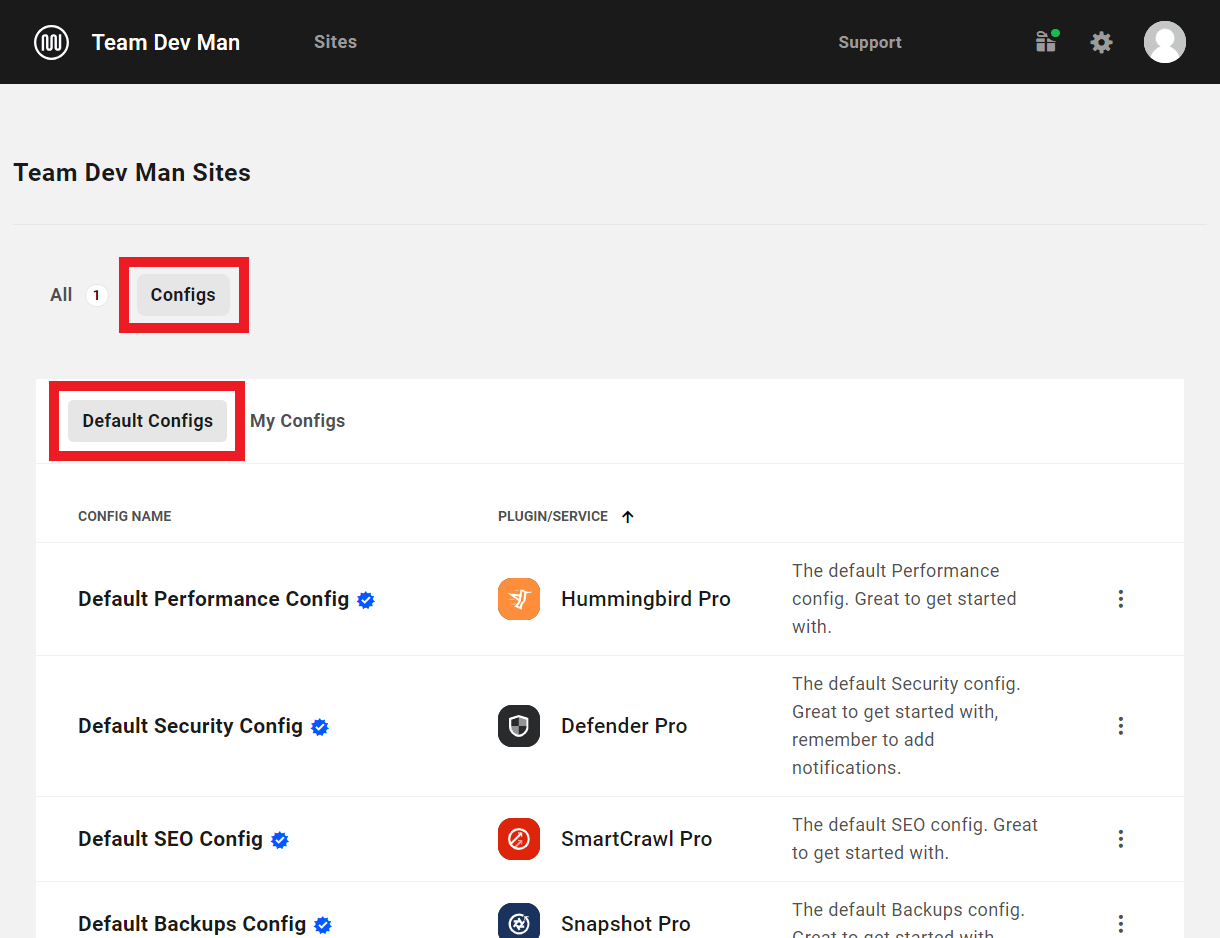1220x938 pixels.
Task: Click the Hummingbird Pro label
Action: point(646,599)
